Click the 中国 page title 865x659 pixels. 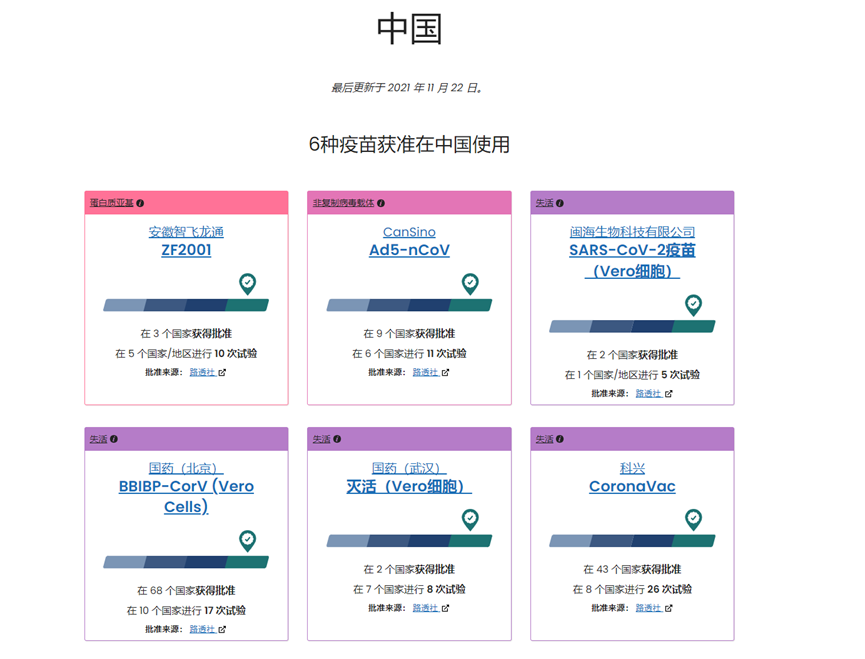click(409, 29)
